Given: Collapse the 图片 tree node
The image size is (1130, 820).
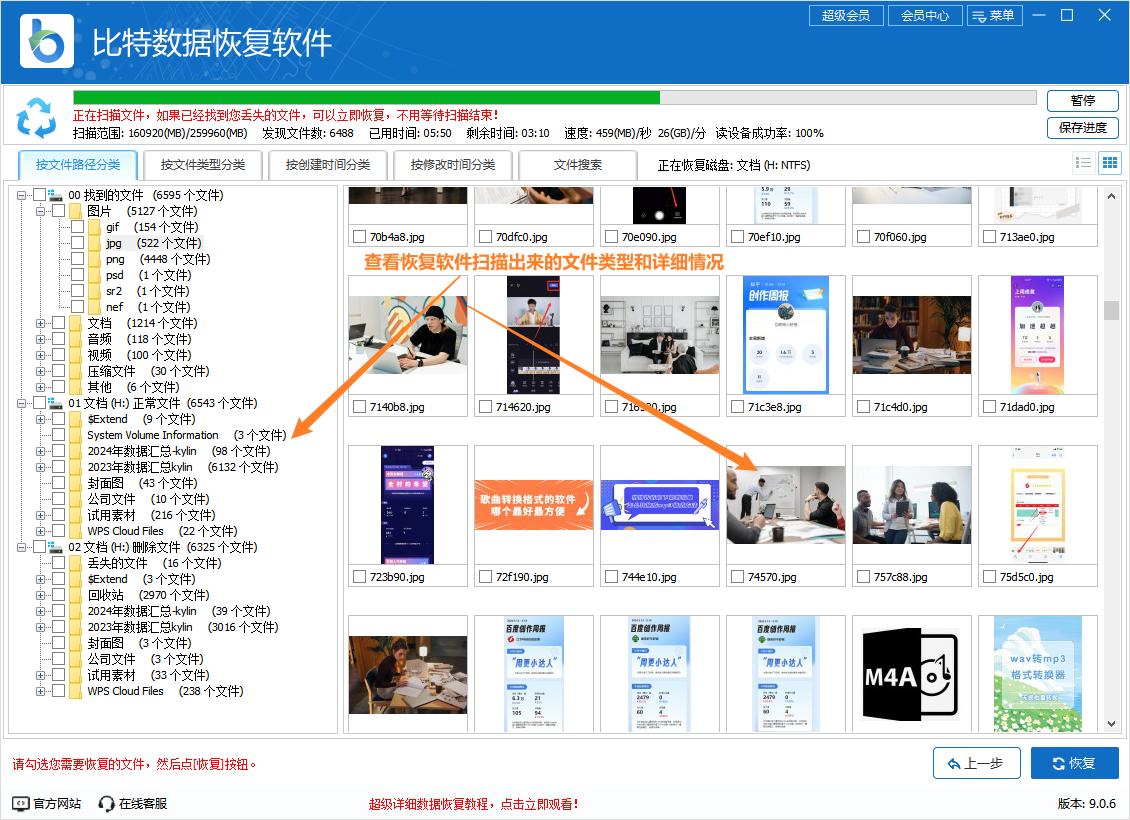Looking at the screenshot, I should 41,211.
